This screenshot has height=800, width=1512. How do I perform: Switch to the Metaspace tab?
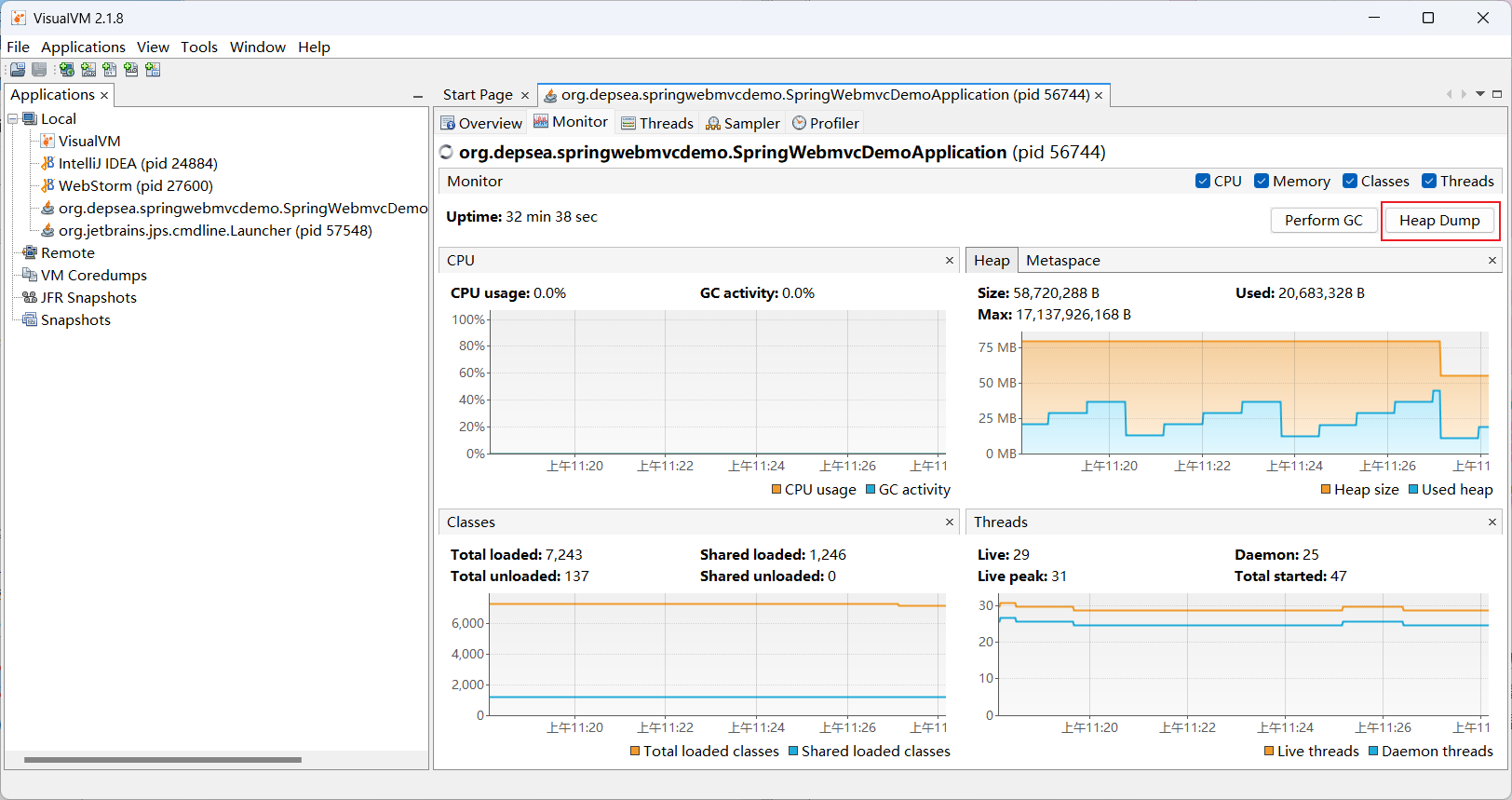1062,261
